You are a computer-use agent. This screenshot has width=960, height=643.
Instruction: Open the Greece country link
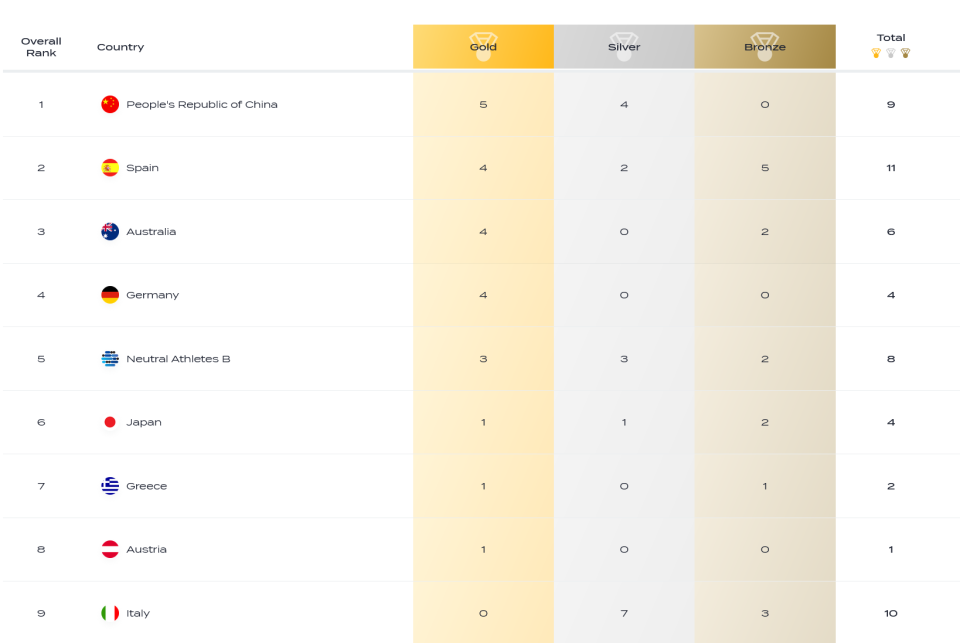[146, 486]
